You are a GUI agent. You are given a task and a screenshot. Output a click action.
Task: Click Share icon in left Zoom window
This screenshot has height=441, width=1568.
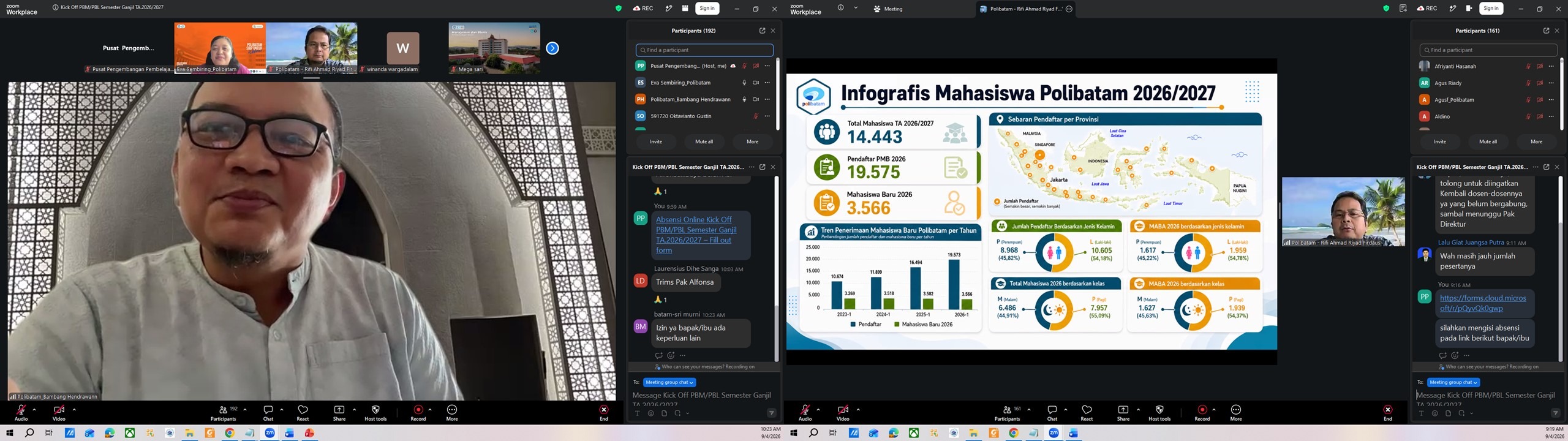point(339,412)
